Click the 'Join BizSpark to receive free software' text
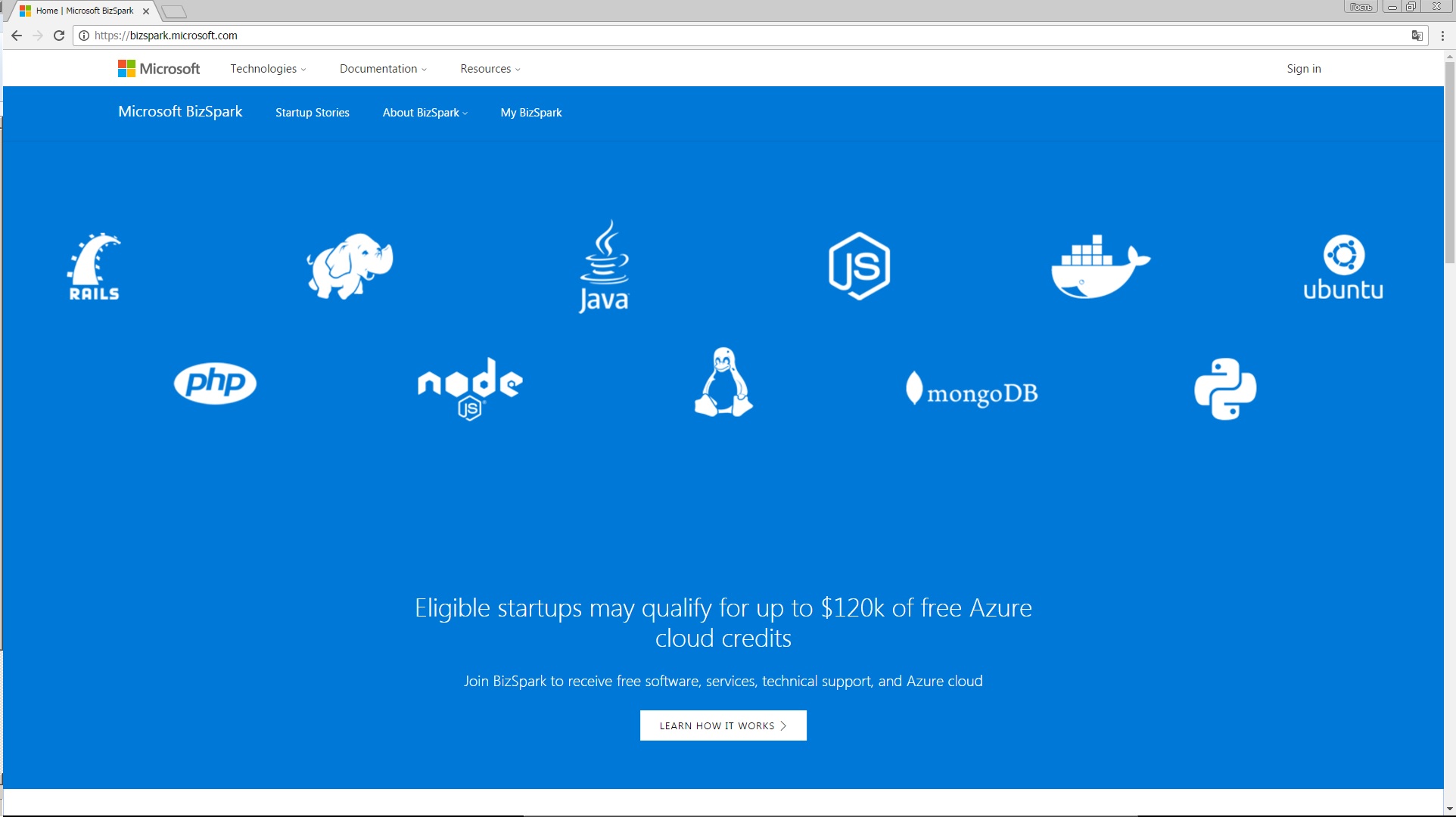 [x=723, y=682]
